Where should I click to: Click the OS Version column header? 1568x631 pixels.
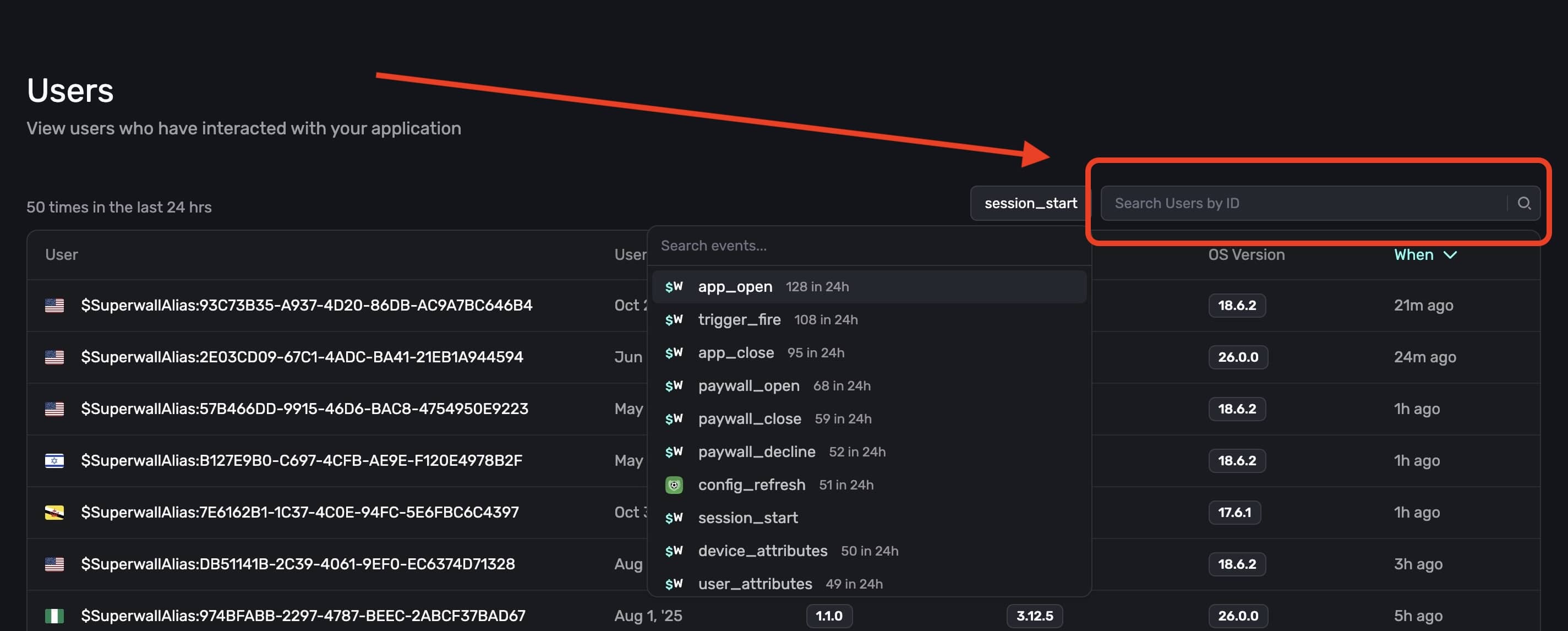1246,254
